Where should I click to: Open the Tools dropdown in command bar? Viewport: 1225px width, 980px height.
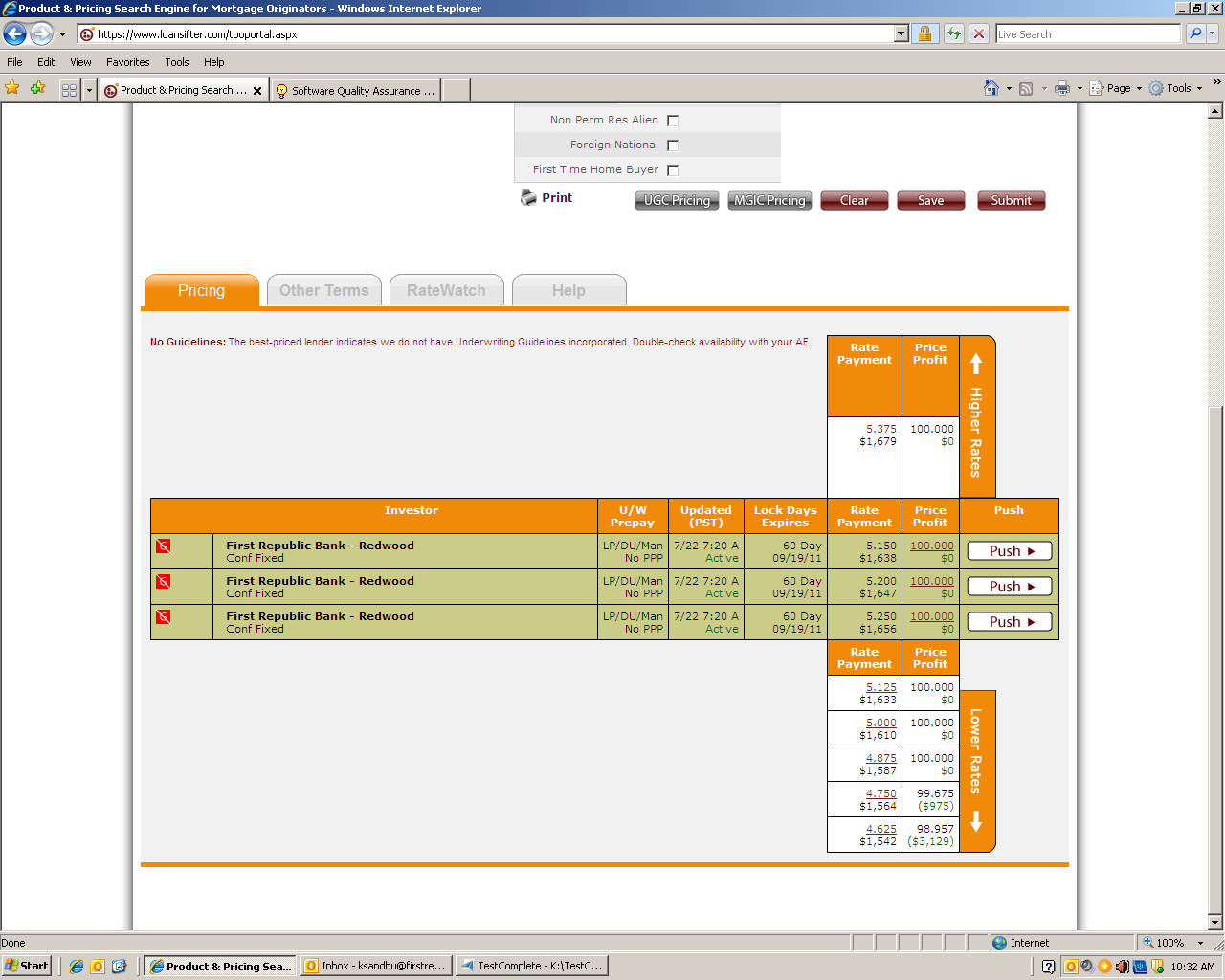(x=1177, y=89)
